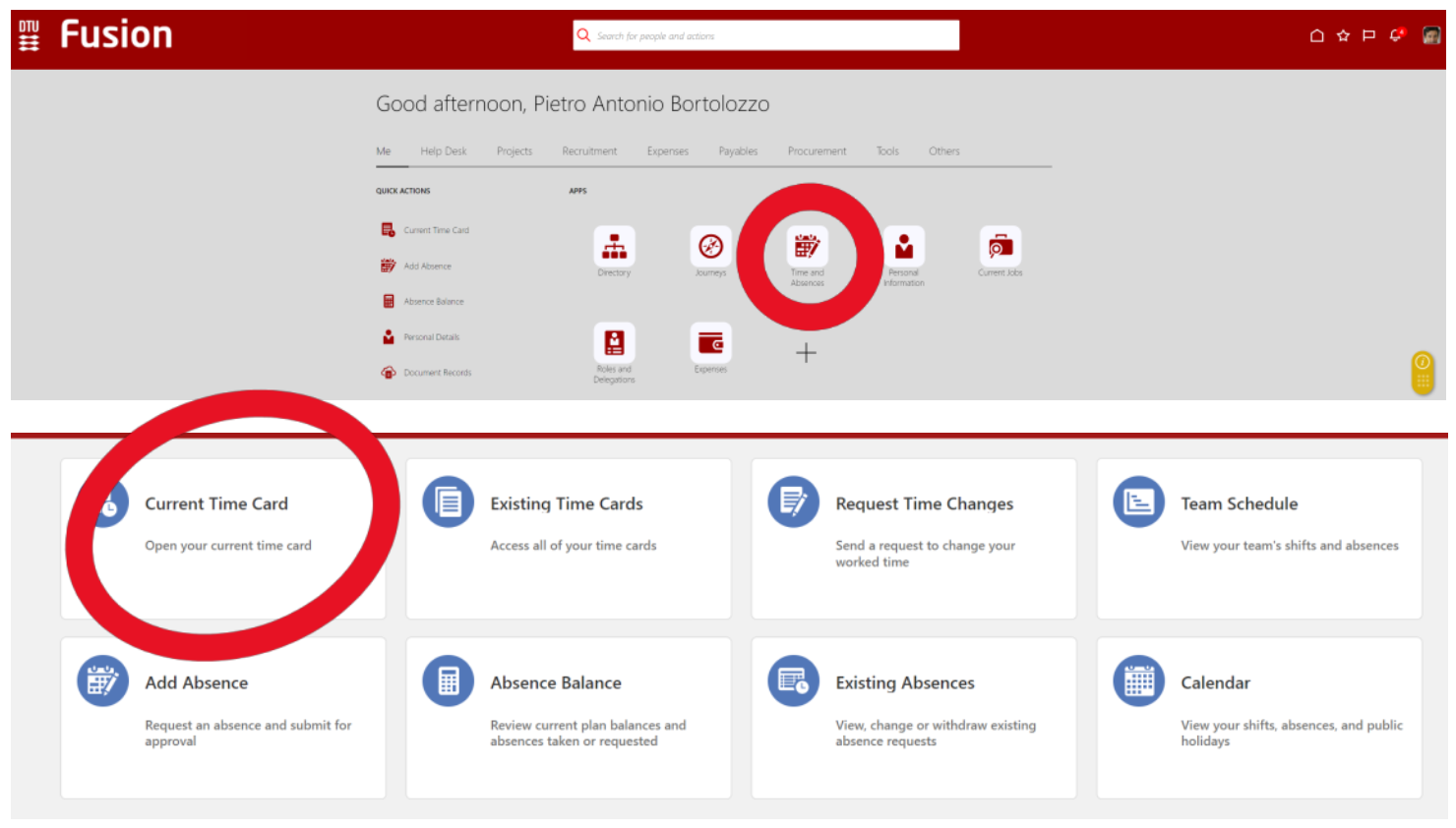The width and height of the screenshot is (1456, 828).
Task: Open the Expenses tab
Action: tap(668, 151)
